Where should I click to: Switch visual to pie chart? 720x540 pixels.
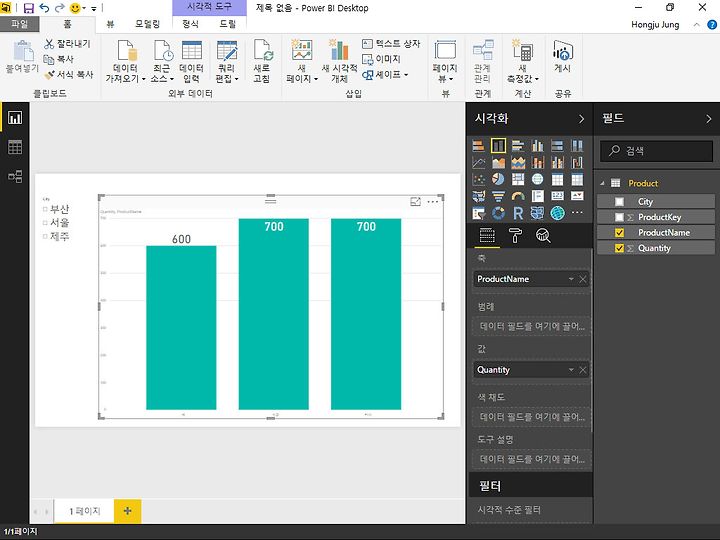pos(498,179)
